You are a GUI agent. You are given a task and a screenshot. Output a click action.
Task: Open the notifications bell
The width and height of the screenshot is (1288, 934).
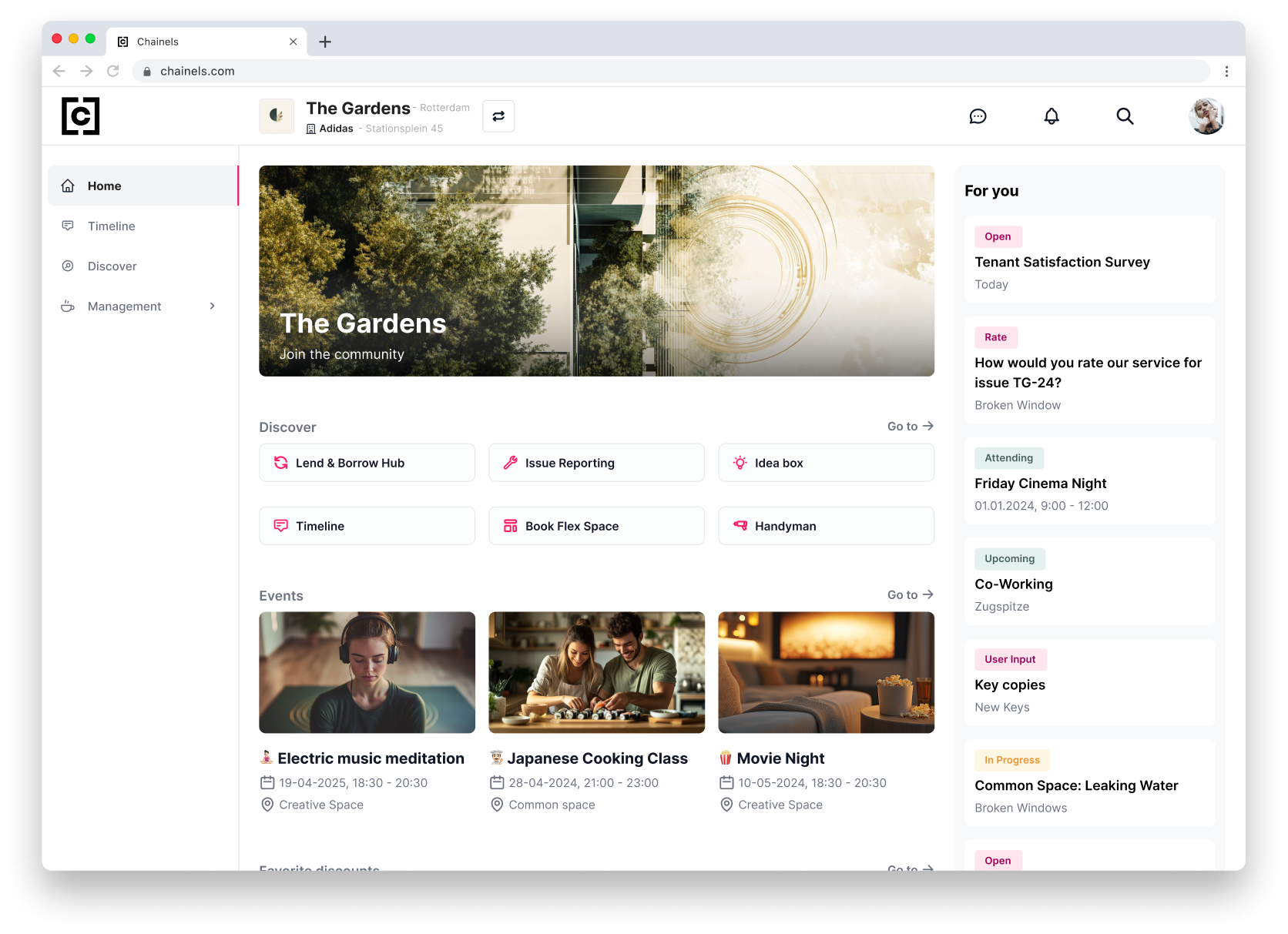tap(1051, 116)
